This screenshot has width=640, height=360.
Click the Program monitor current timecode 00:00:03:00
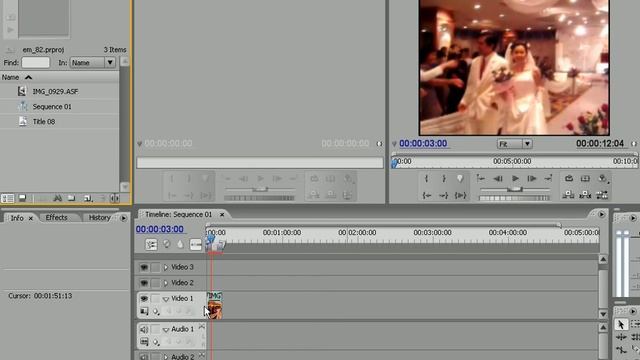(423, 143)
